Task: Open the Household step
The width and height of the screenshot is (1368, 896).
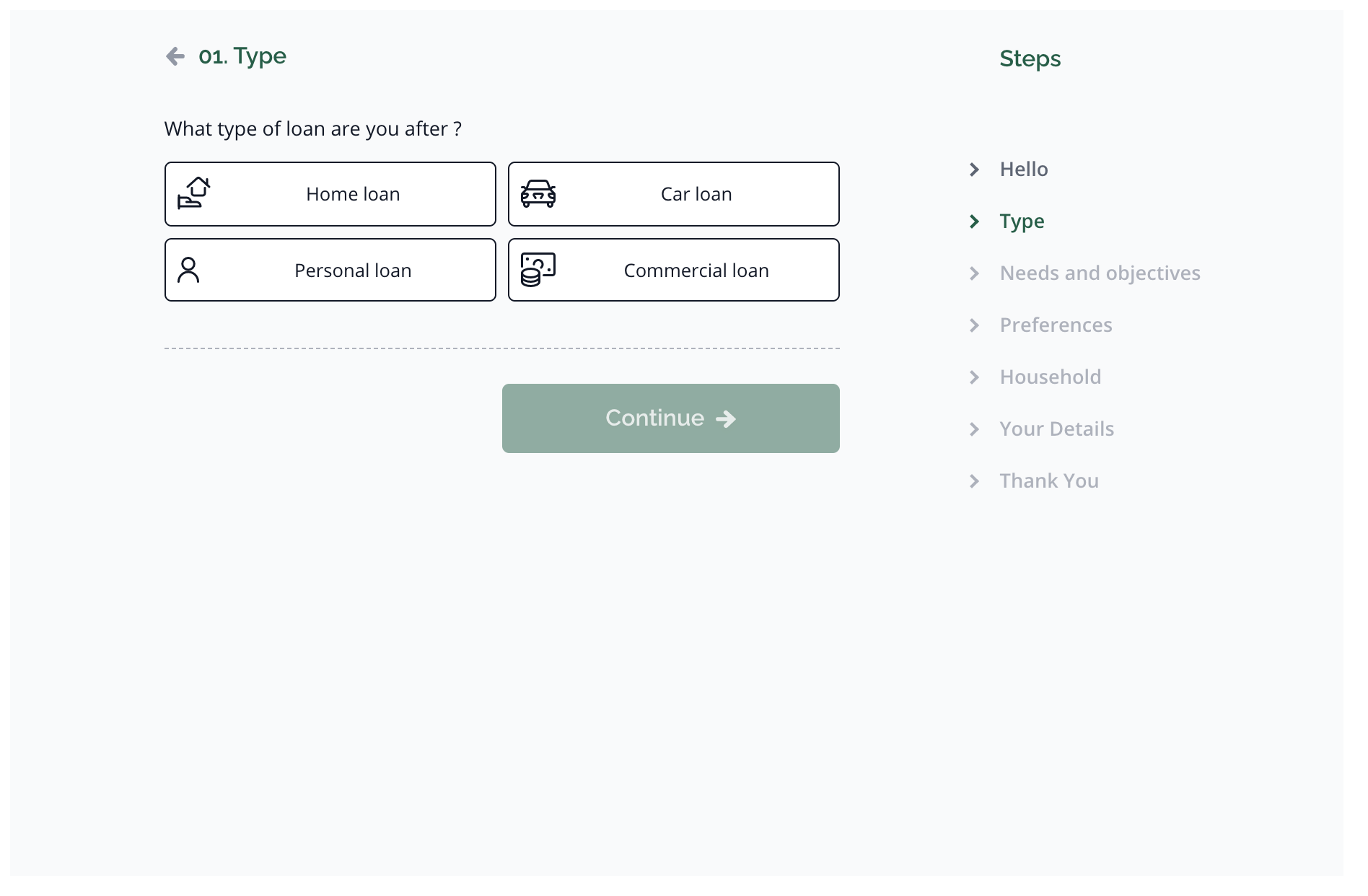Action: [1050, 377]
